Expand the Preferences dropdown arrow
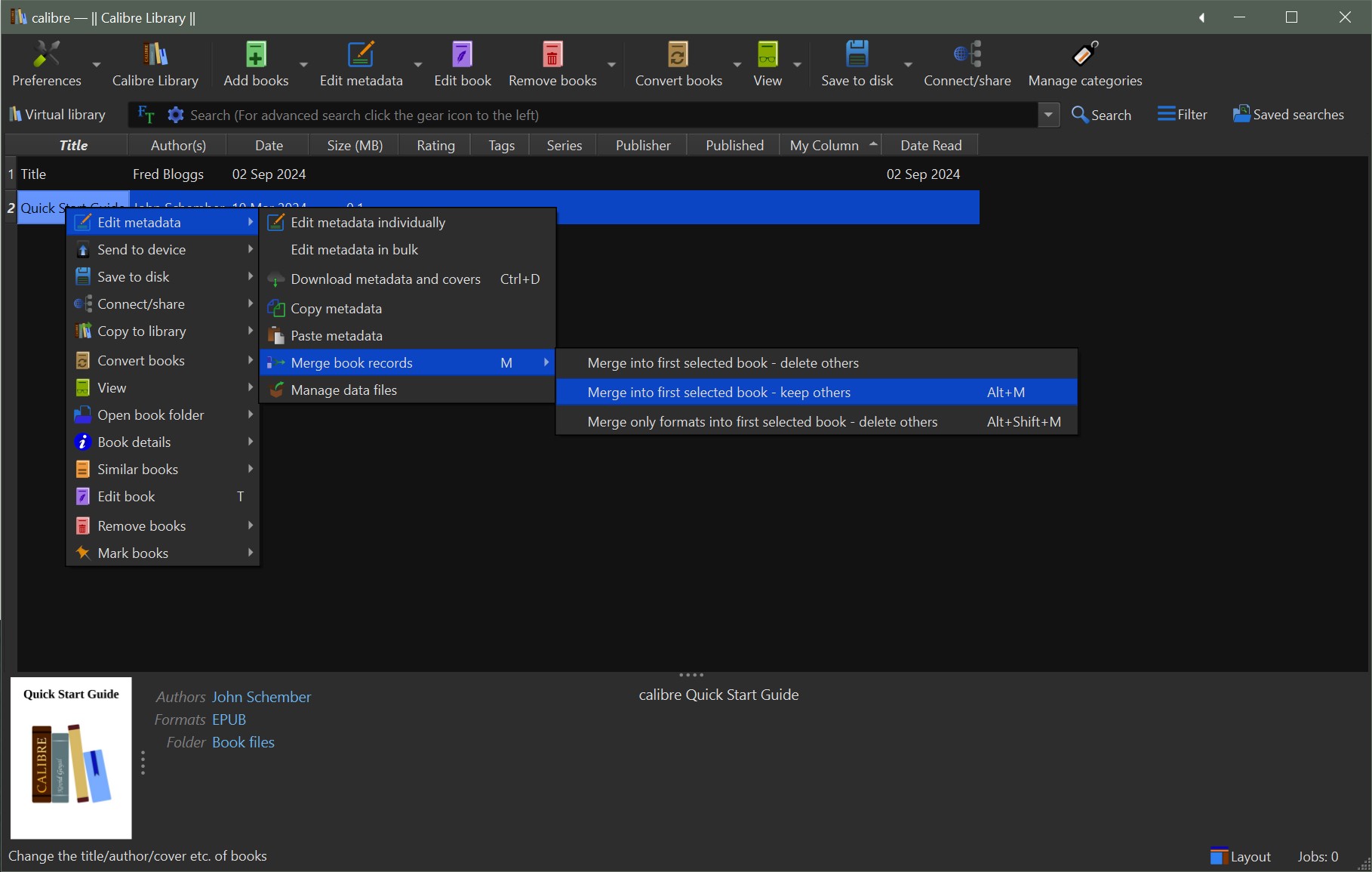Viewport: 1372px width, 872px height. [x=96, y=65]
